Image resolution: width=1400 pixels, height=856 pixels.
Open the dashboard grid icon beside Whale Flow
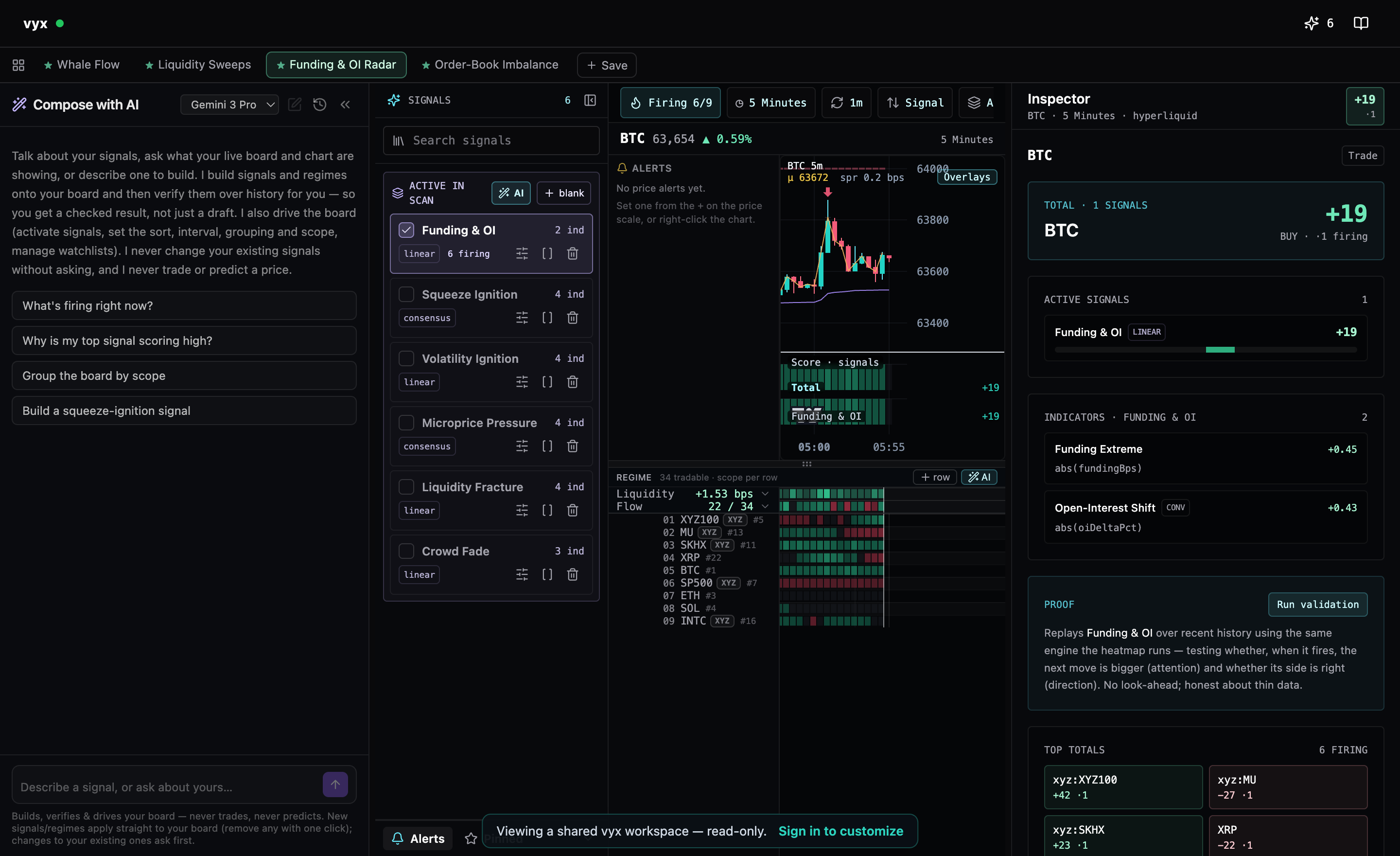click(18, 65)
